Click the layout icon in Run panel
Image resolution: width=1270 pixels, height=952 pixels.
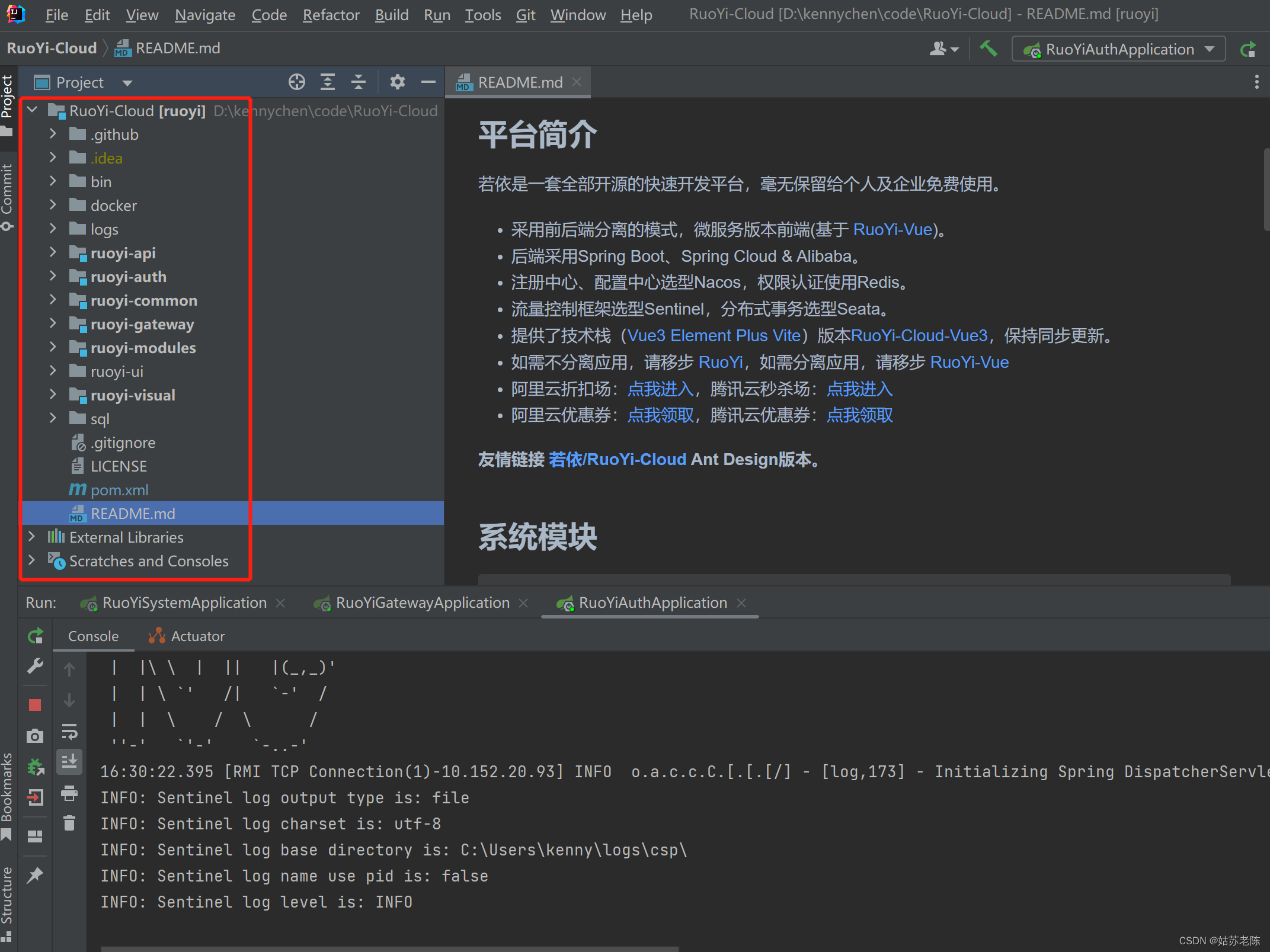[35, 836]
